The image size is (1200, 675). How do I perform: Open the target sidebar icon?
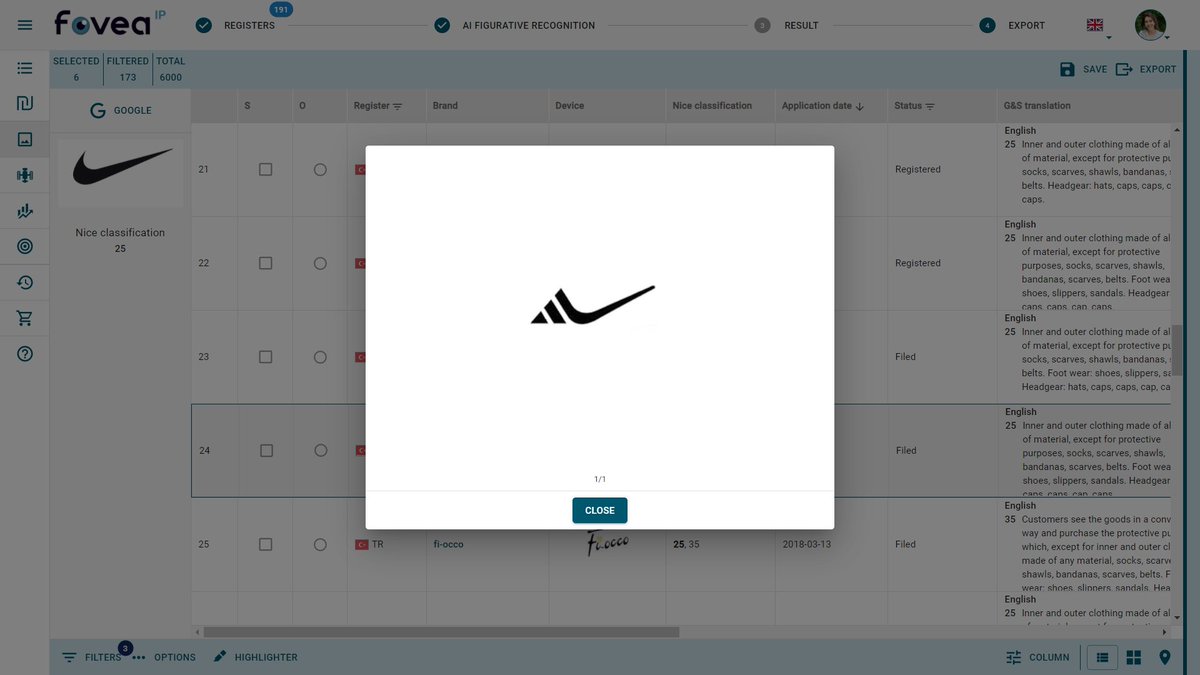point(25,247)
